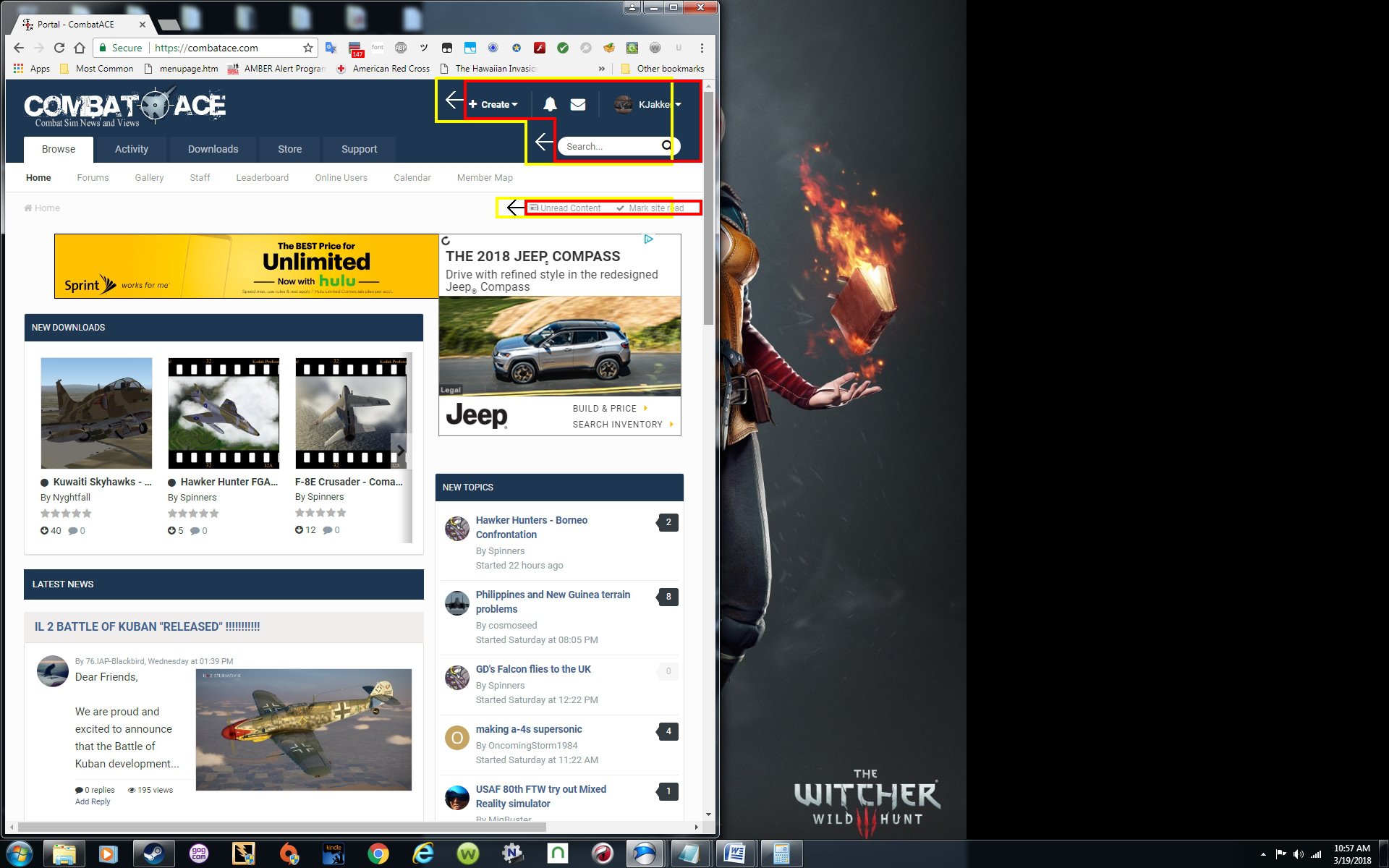
Task: Open IL 2 Battle of Kuban news
Action: point(147,626)
